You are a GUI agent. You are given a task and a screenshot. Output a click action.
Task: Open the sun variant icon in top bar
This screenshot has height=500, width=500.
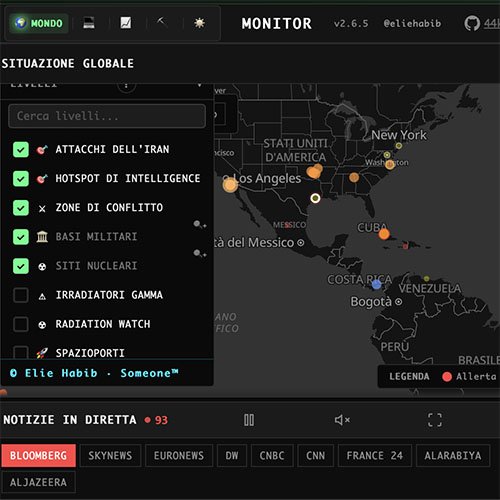(x=199, y=23)
